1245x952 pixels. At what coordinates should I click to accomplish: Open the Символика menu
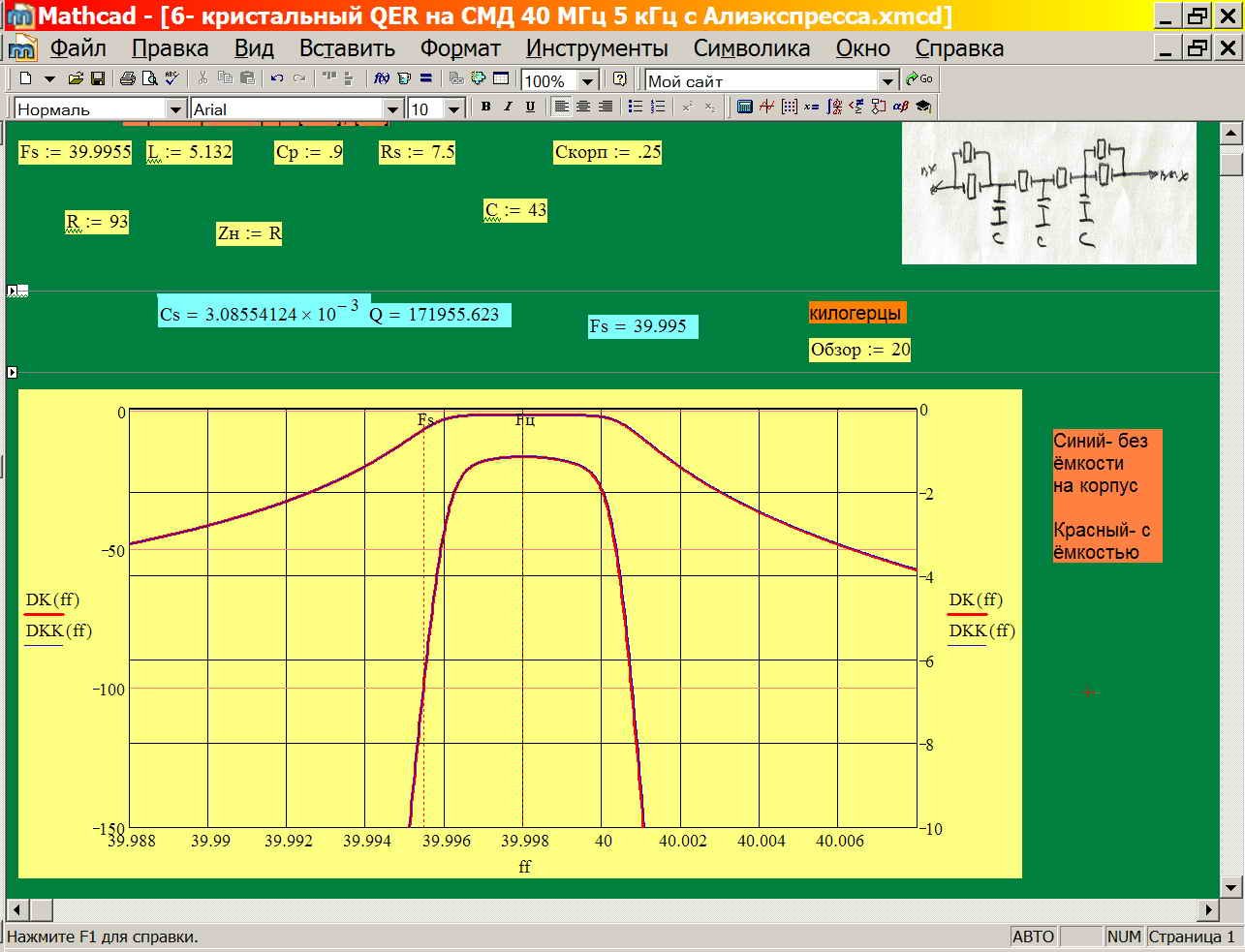(751, 48)
